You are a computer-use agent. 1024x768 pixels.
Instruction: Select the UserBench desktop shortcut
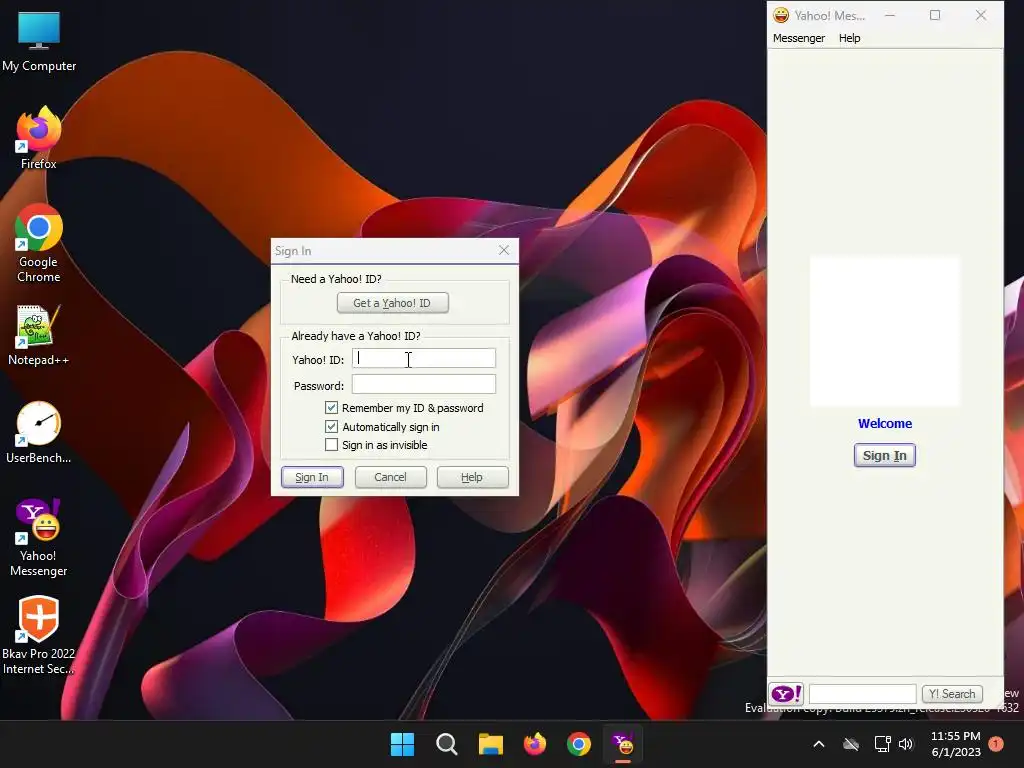pyautogui.click(x=39, y=432)
